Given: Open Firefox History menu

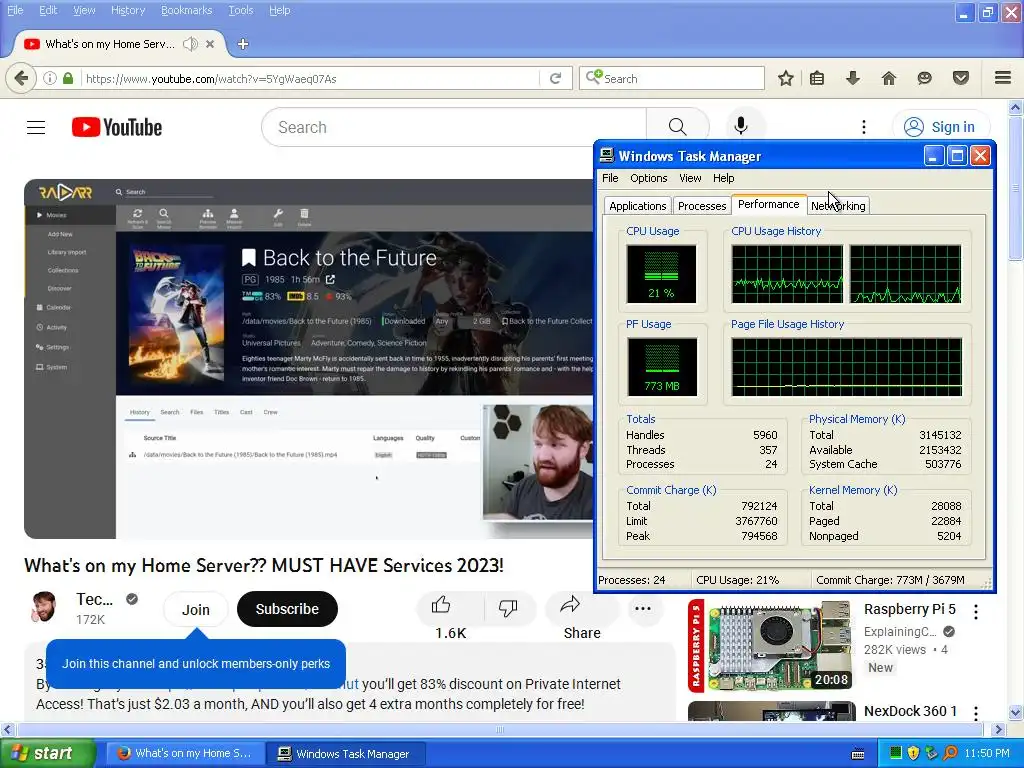Looking at the screenshot, I should [127, 10].
